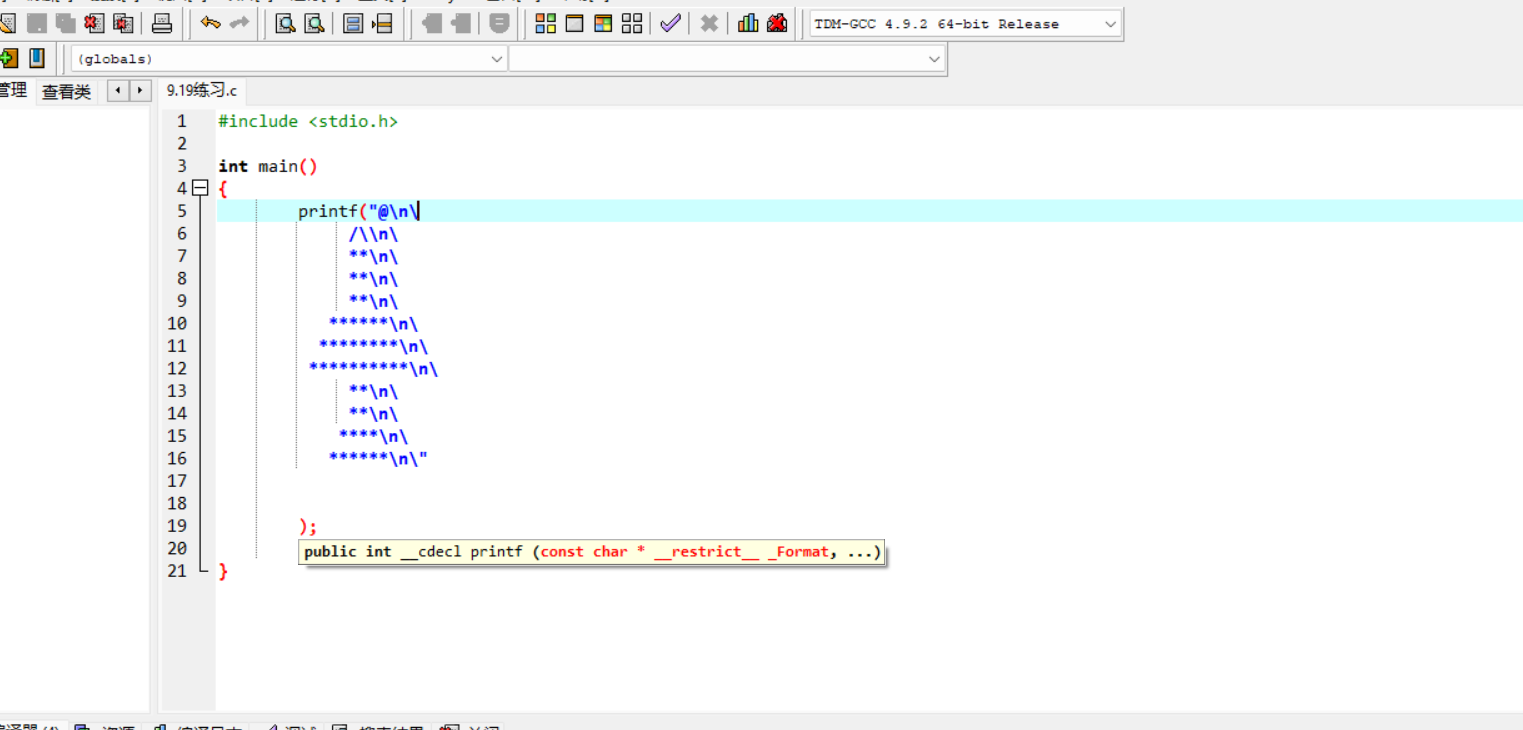
Task: Run the program via window icon
Action: 574,23
